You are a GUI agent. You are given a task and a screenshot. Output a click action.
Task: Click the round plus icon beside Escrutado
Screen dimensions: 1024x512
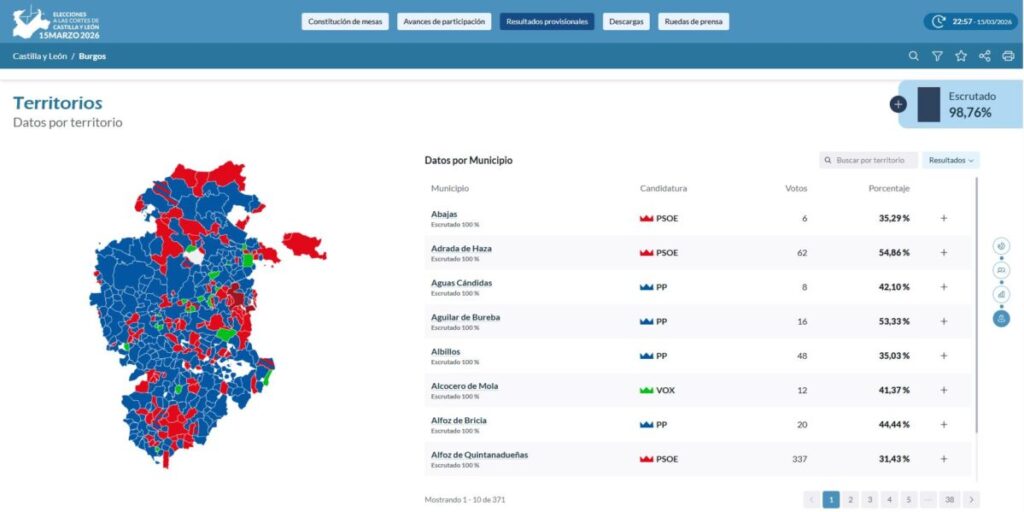click(898, 104)
